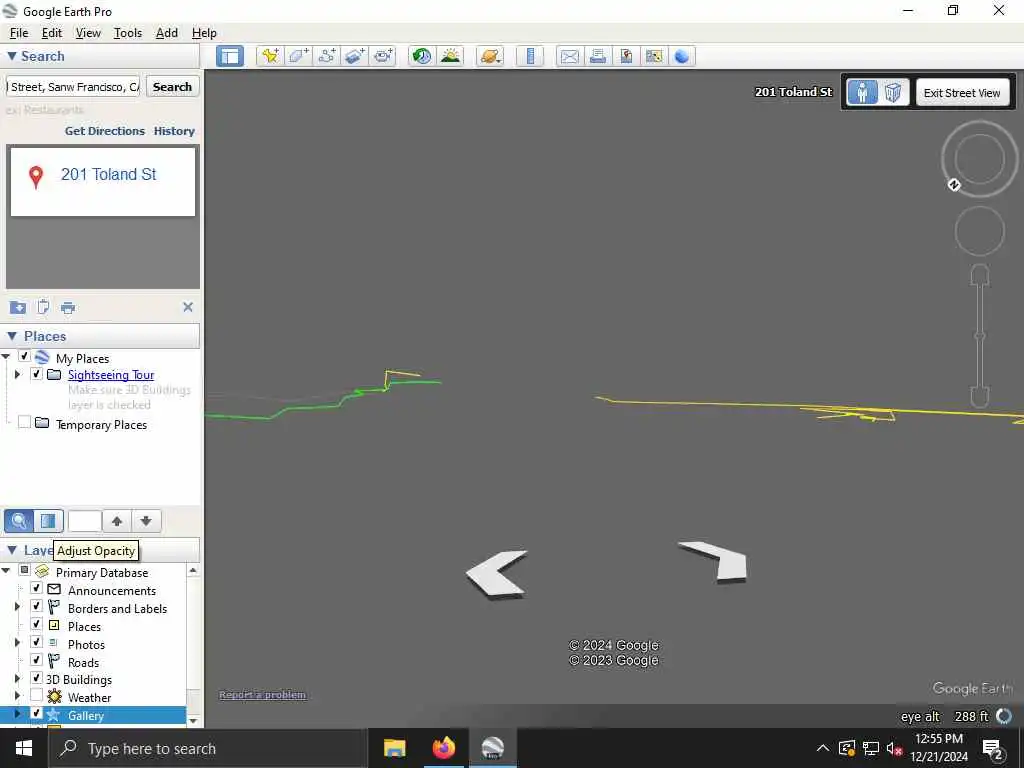Uncheck the Borders and Labels checkbox
This screenshot has height=768, width=1024.
(37, 607)
